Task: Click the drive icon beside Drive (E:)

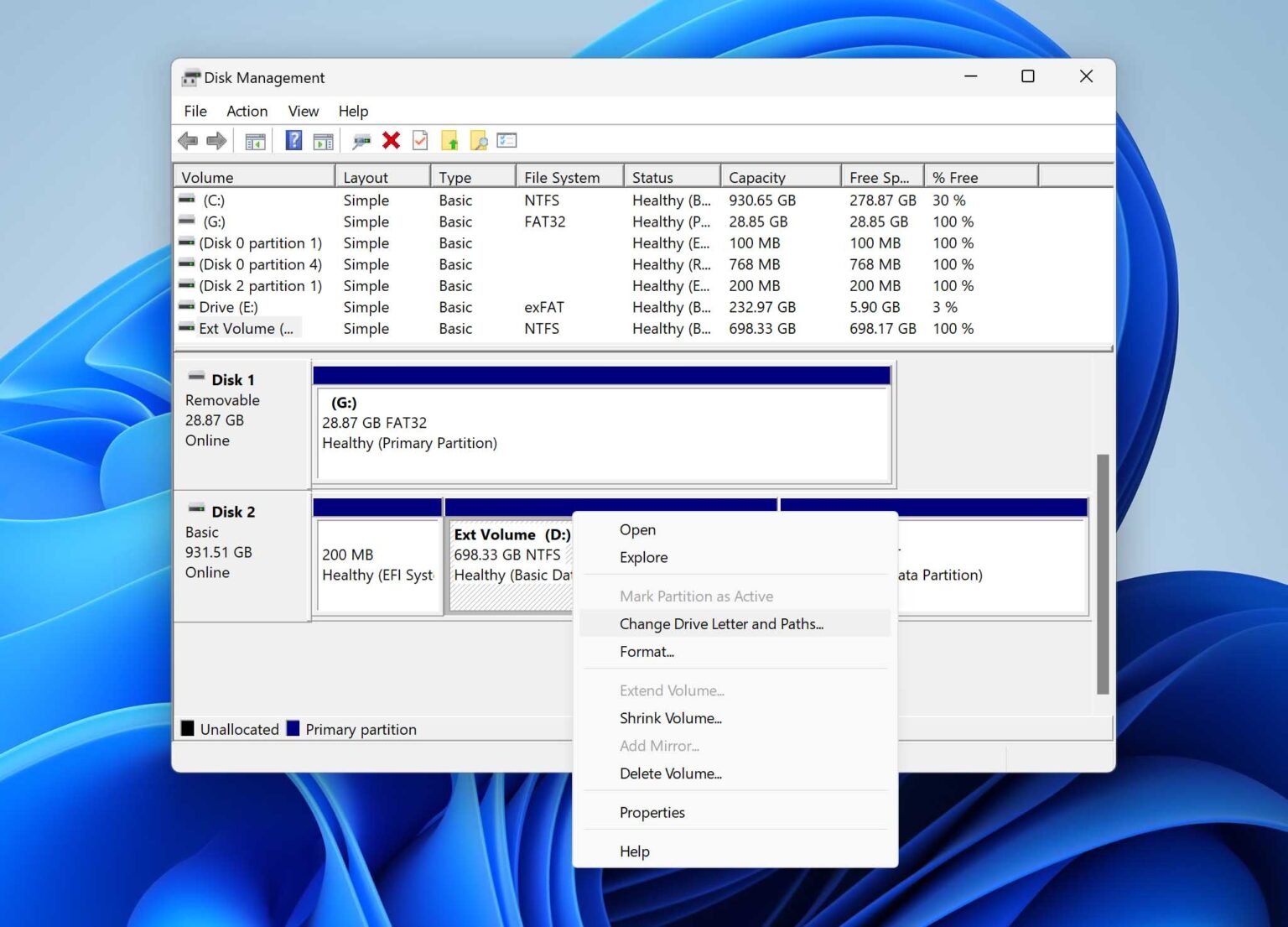Action: pyautogui.click(x=187, y=307)
